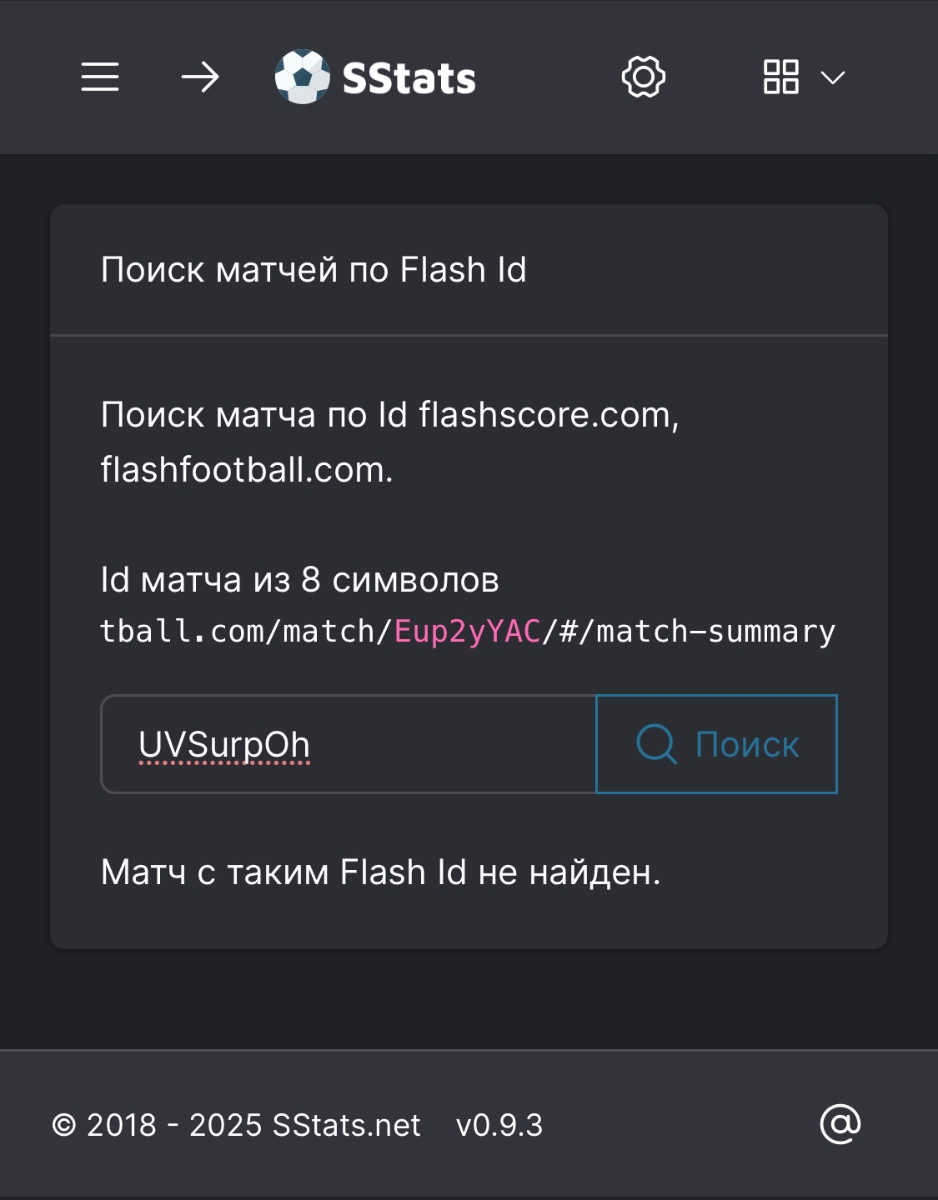The height and width of the screenshot is (1200, 938).
Task: Click the right arrow icon in header
Action: tap(200, 77)
